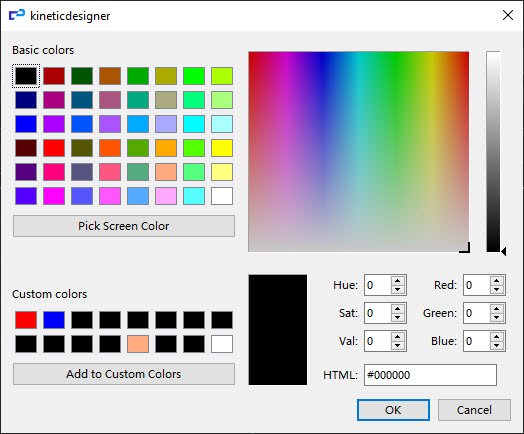This screenshot has height=434, width=524.
Task: Choose the pale yellow basic swatch
Action: [x=222, y=172]
